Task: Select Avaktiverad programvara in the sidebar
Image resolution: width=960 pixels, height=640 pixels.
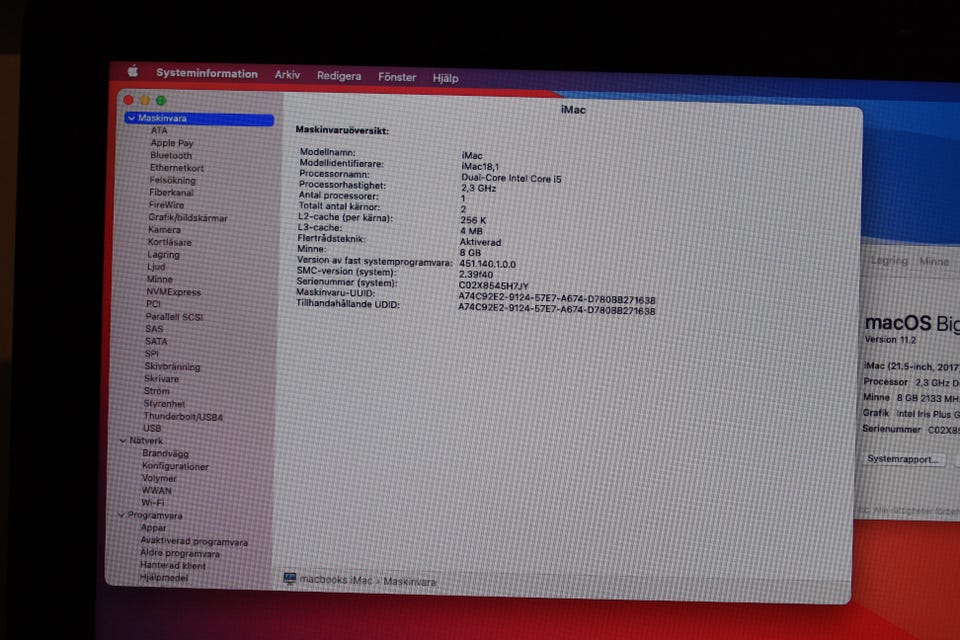Action: tap(194, 542)
